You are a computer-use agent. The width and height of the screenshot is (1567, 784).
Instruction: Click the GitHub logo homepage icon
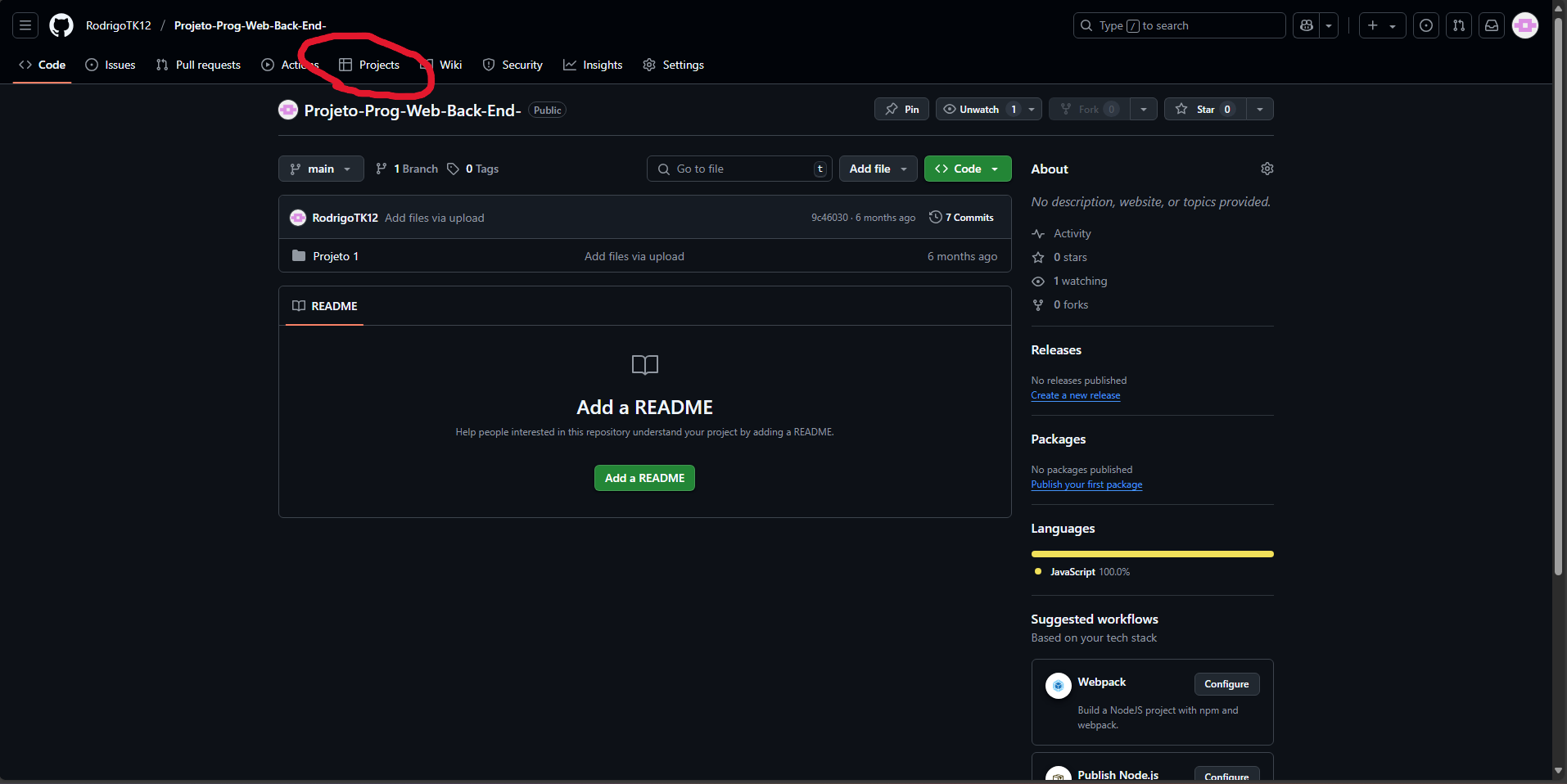61,25
